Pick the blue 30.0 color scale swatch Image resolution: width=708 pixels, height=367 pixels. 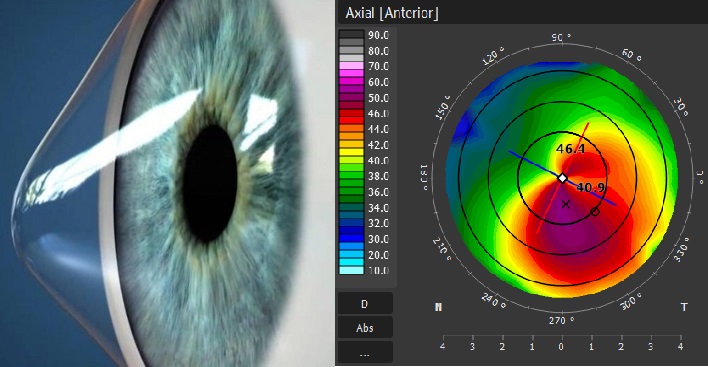351,239
